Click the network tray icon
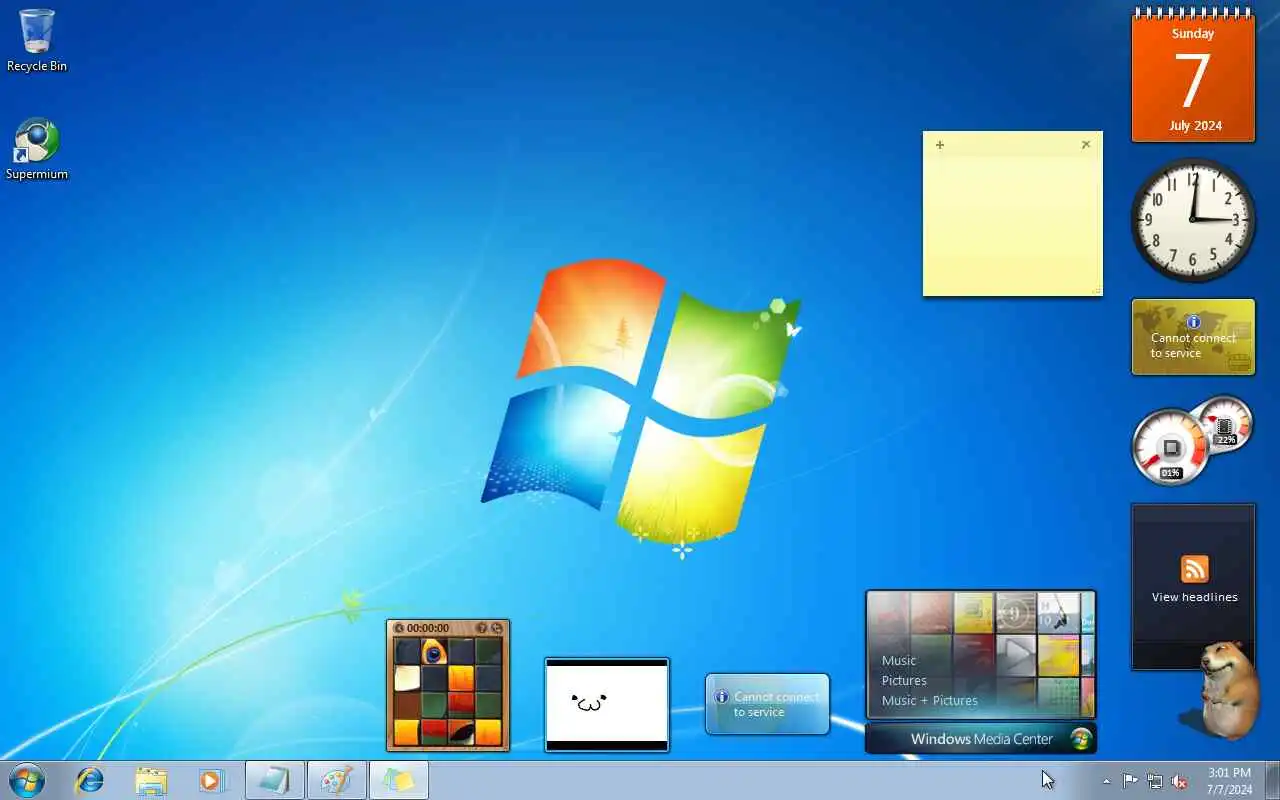This screenshot has height=800, width=1280. click(1155, 781)
